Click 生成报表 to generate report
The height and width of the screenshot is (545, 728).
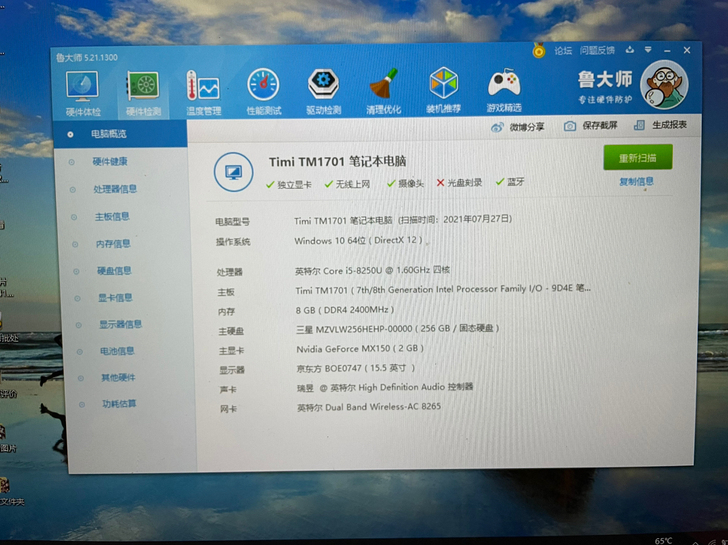click(x=661, y=124)
